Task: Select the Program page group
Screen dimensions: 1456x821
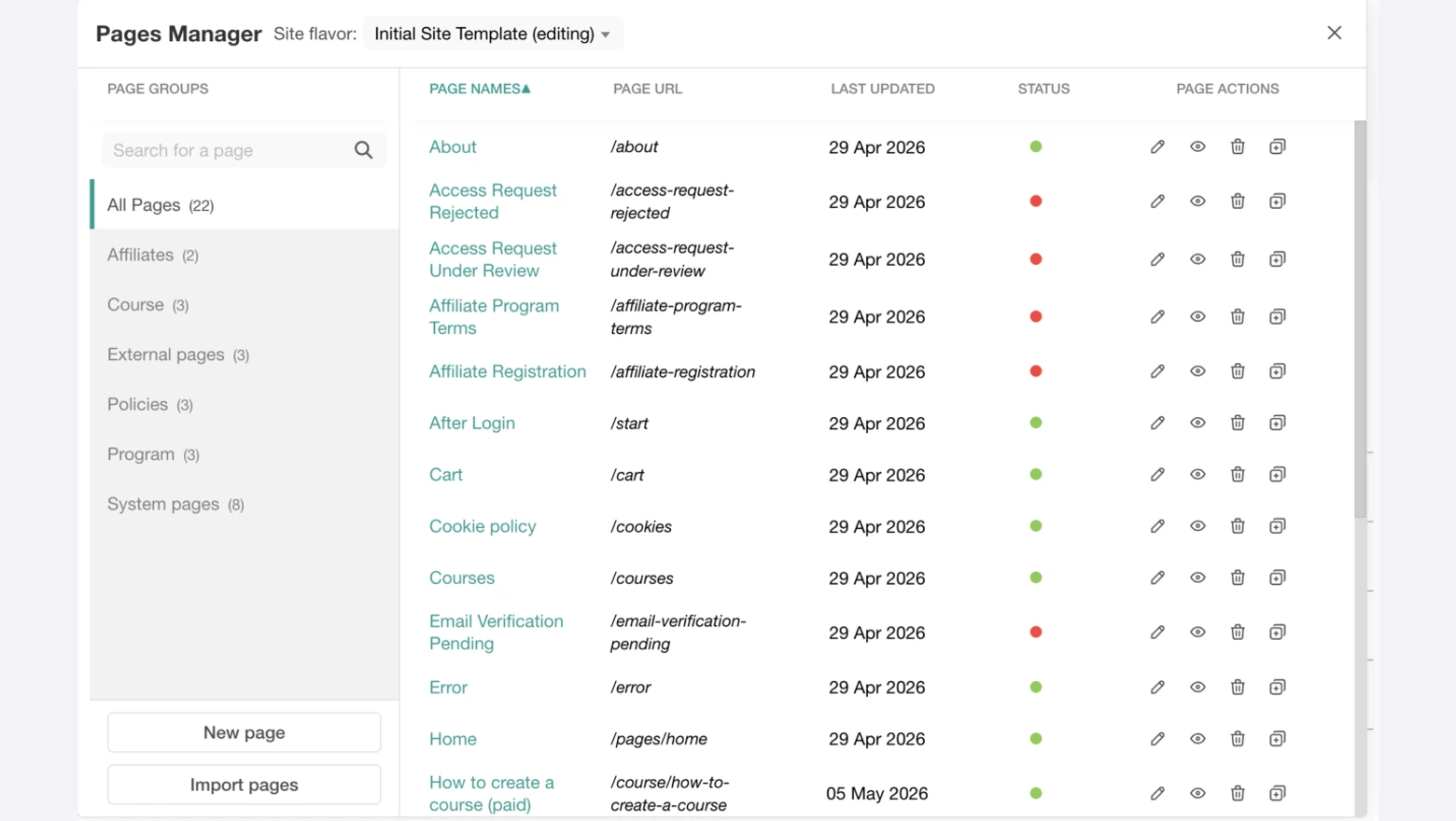Action: coord(245,454)
